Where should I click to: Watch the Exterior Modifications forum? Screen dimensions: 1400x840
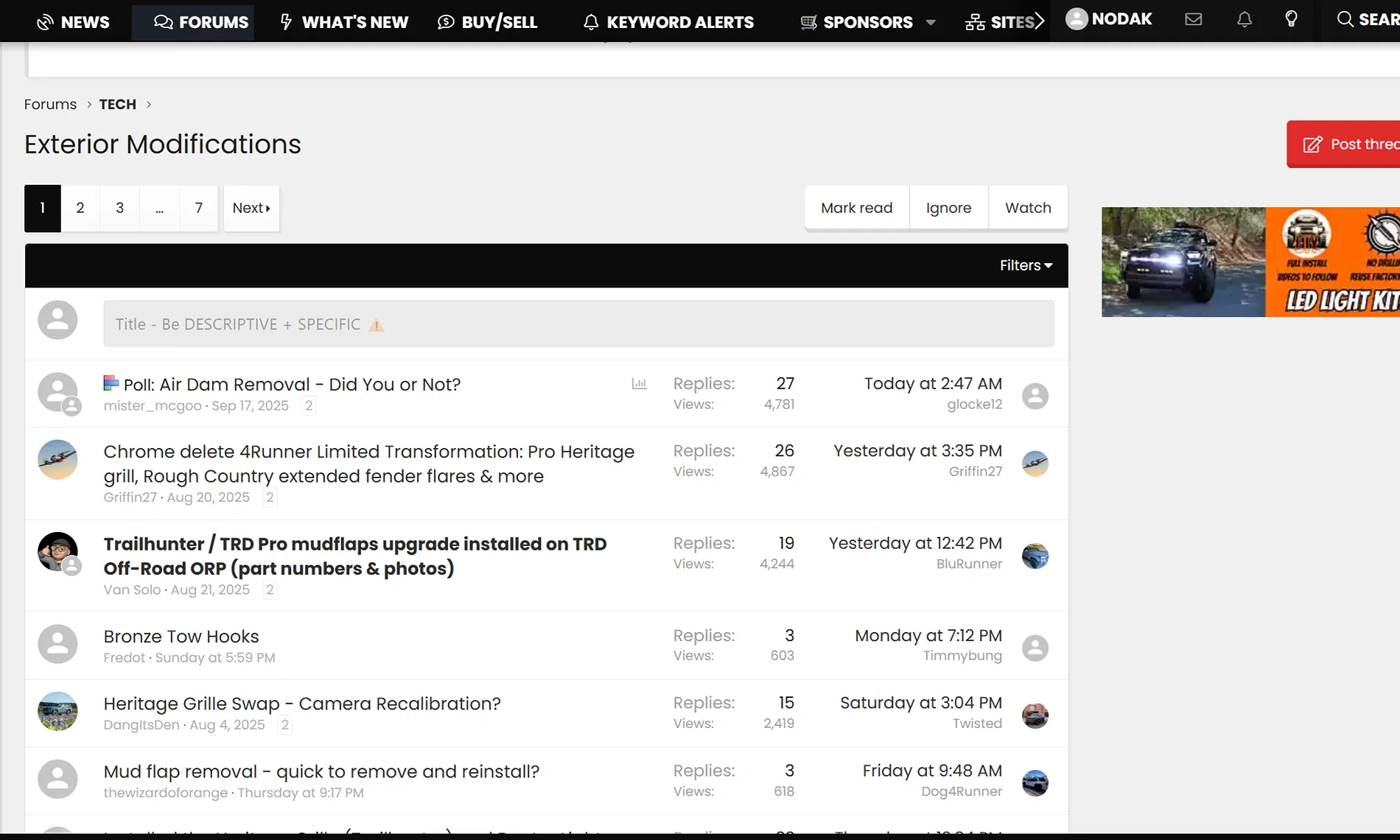click(x=1028, y=208)
